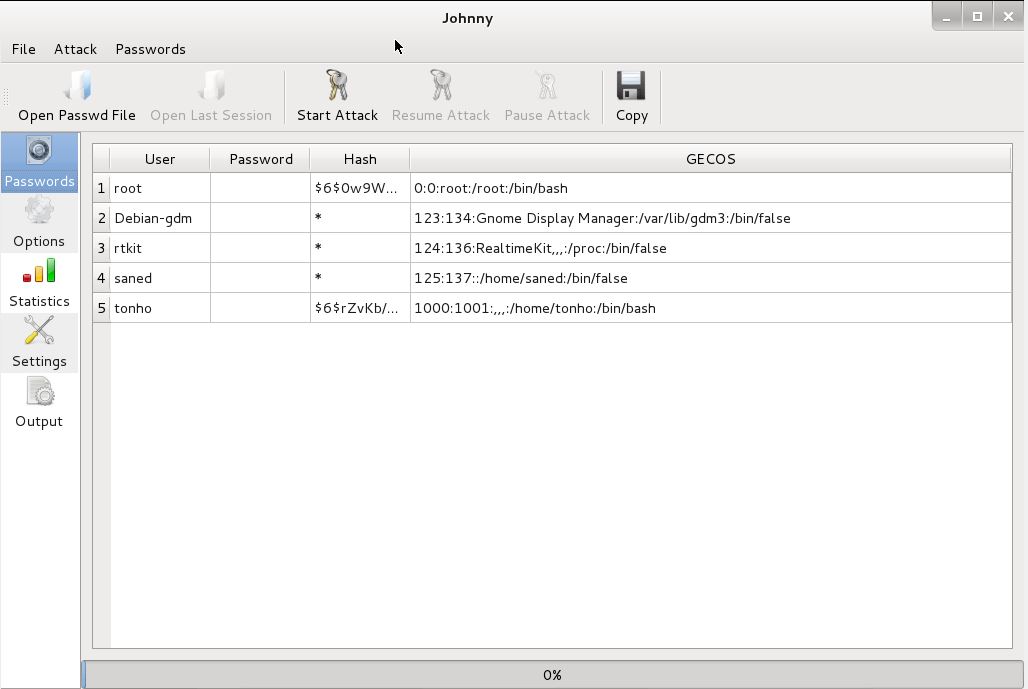Viewport: 1028px width, 689px height.
Task: Click the Hash cell in the rtkit row
Action: pyautogui.click(x=360, y=248)
